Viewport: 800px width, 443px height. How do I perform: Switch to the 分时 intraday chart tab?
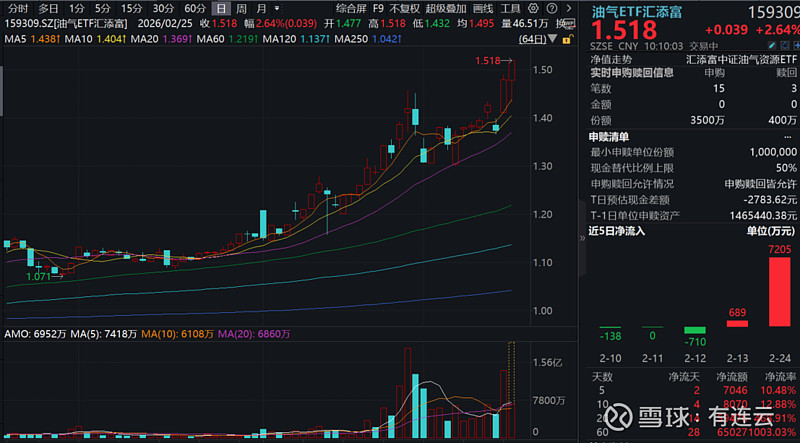point(18,8)
